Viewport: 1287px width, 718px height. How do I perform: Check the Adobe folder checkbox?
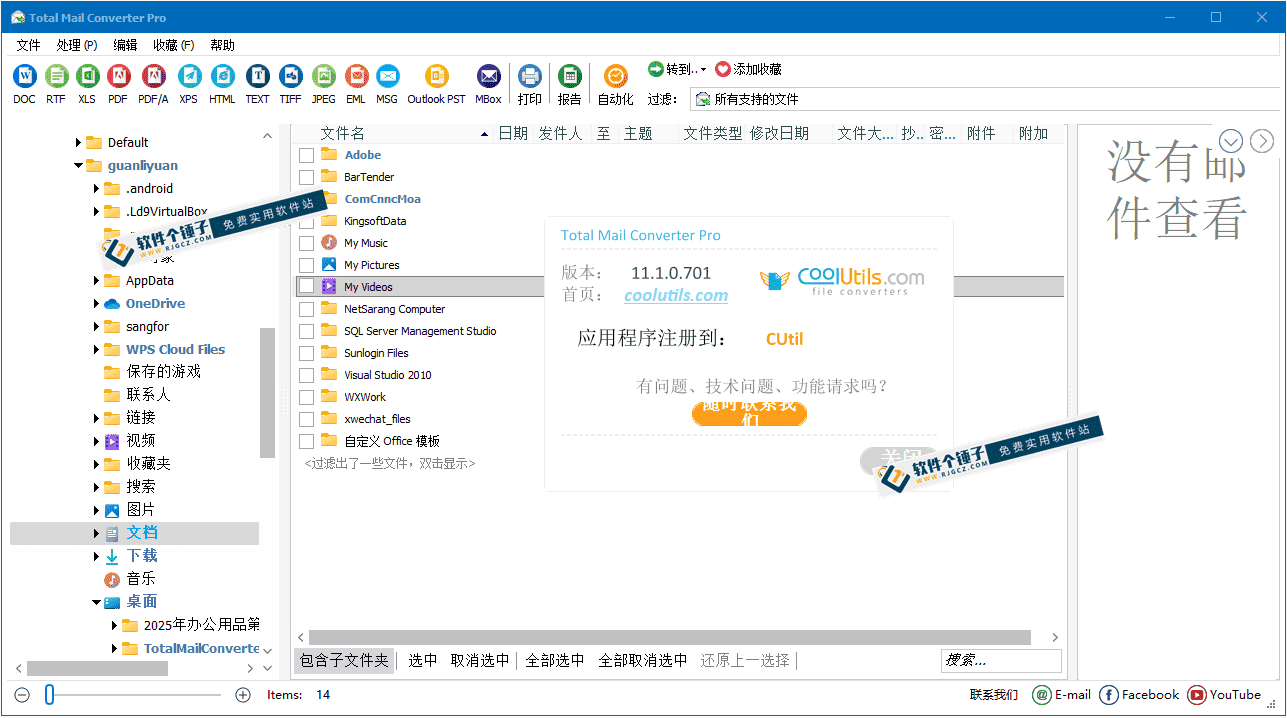[306, 155]
